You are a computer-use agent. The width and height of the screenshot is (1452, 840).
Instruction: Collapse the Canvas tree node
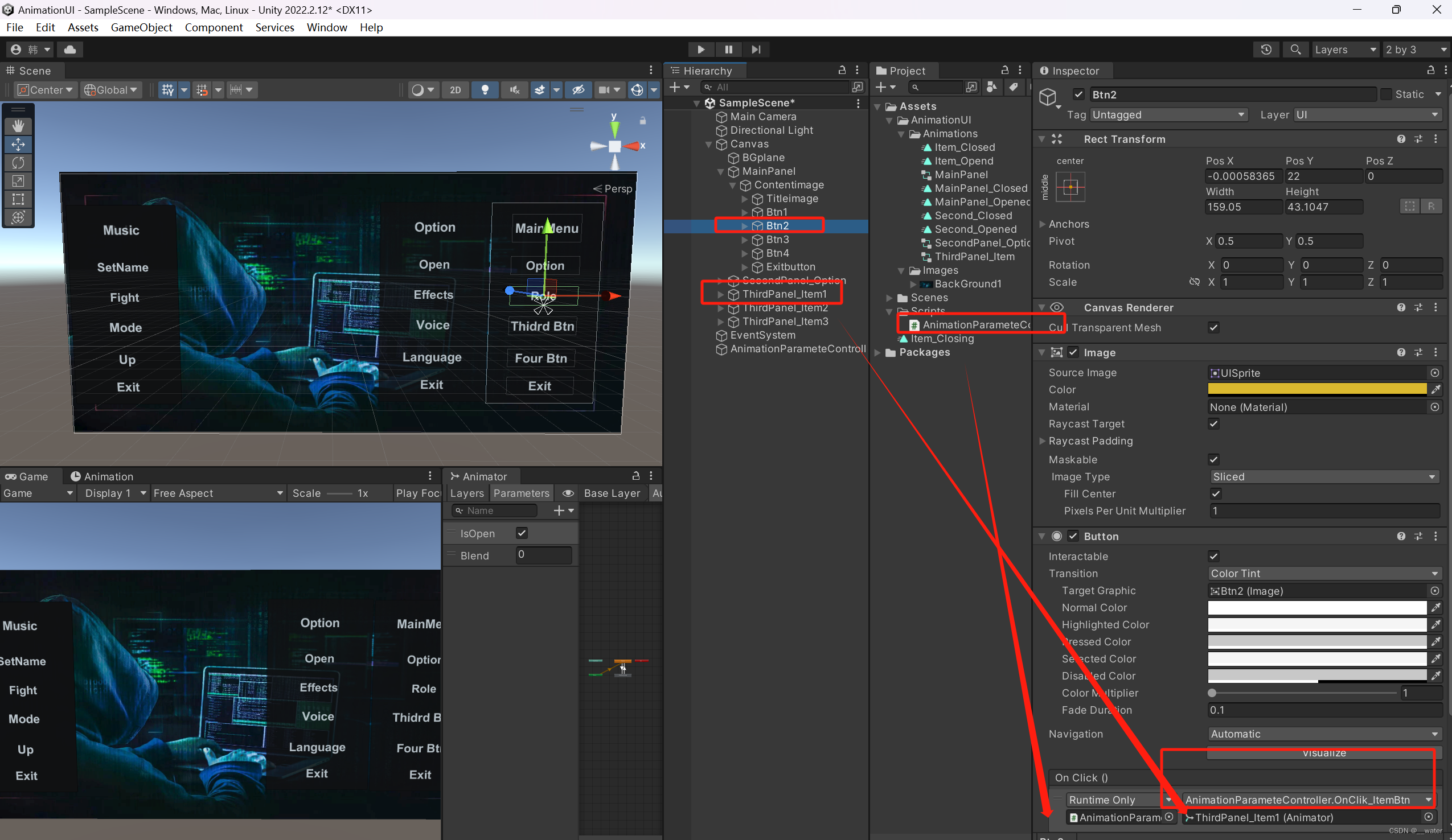[x=708, y=145]
